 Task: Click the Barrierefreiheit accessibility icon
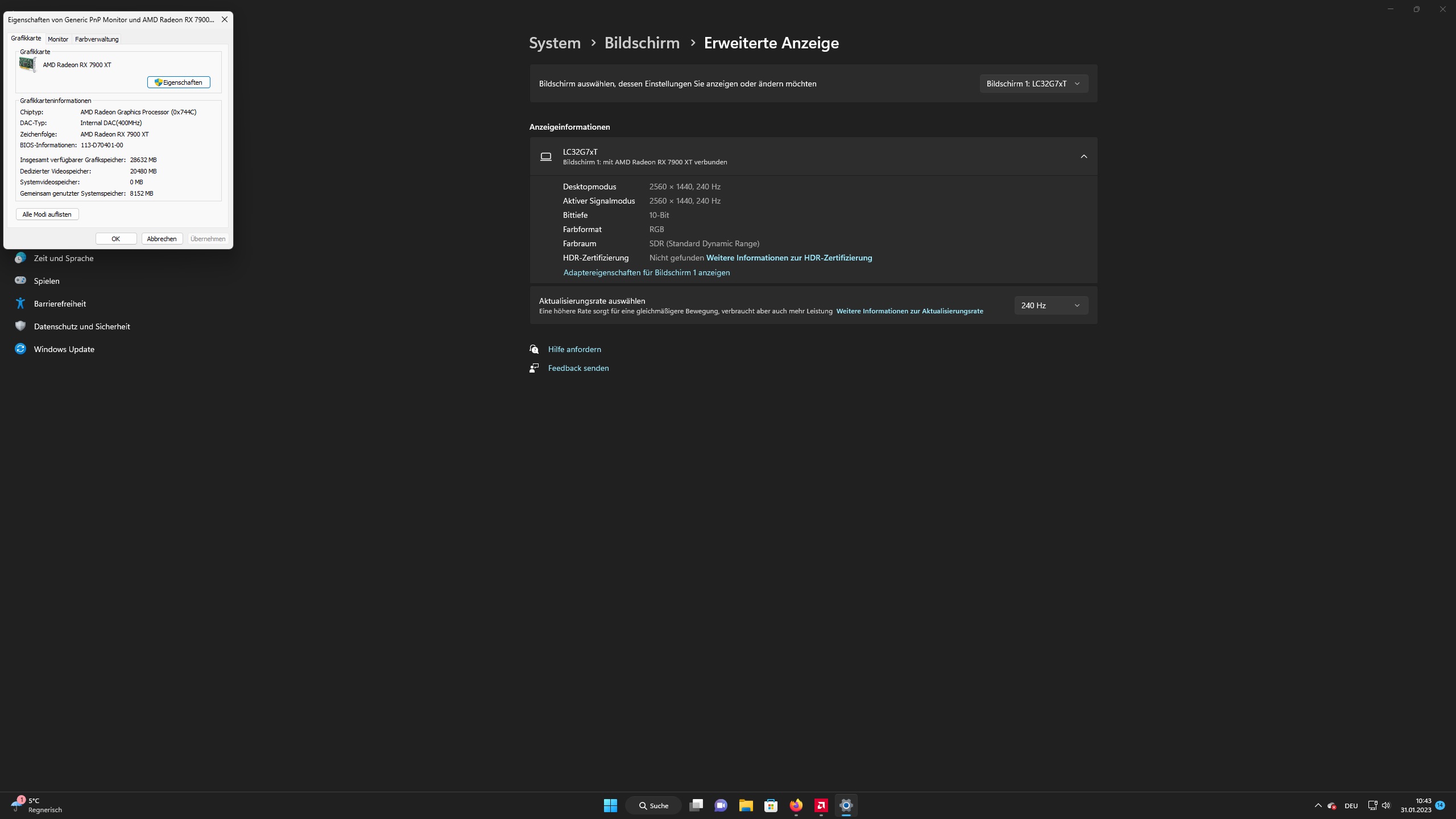click(20, 303)
